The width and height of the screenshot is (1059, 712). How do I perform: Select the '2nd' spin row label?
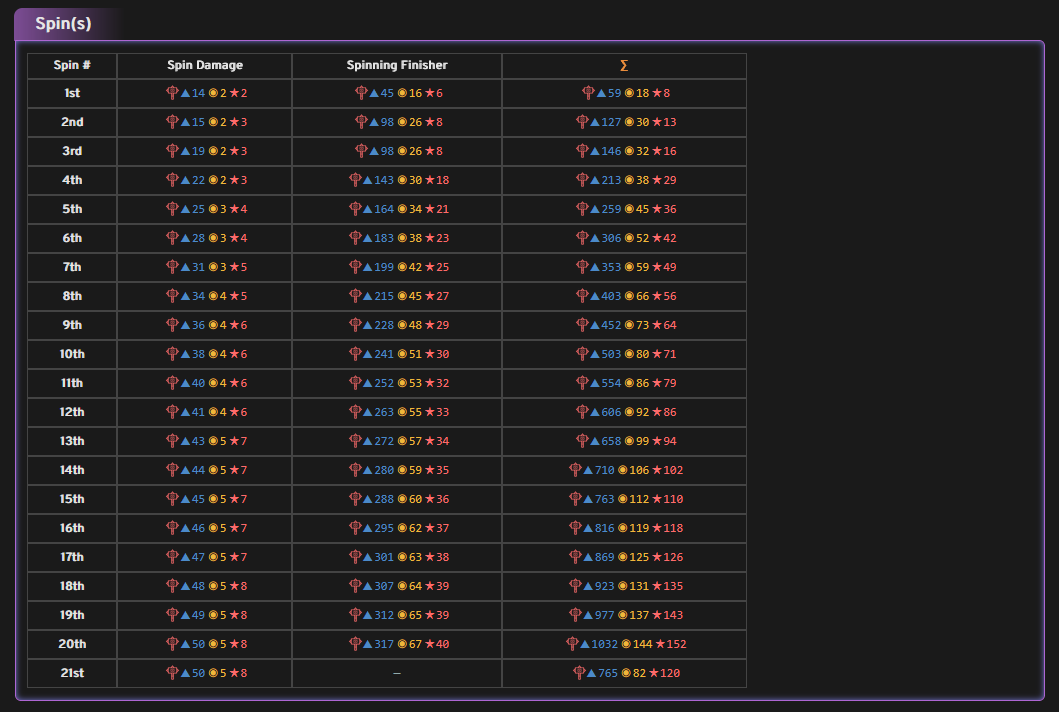pos(72,122)
